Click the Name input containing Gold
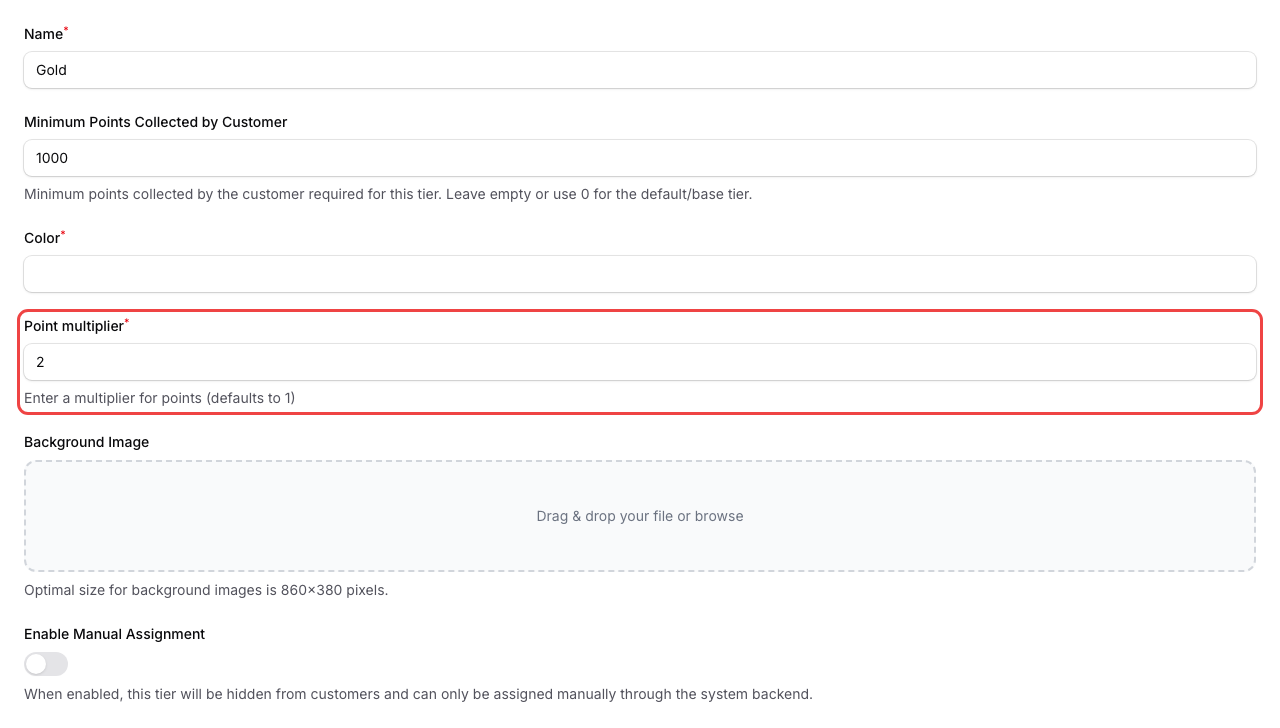Viewport: 1280px width, 728px height. 640,70
